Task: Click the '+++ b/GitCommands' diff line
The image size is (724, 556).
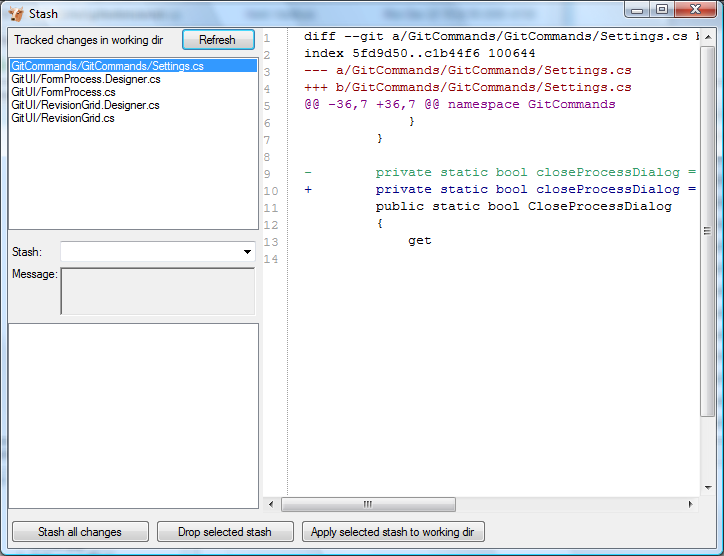Action: pyautogui.click(x=467, y=88)
